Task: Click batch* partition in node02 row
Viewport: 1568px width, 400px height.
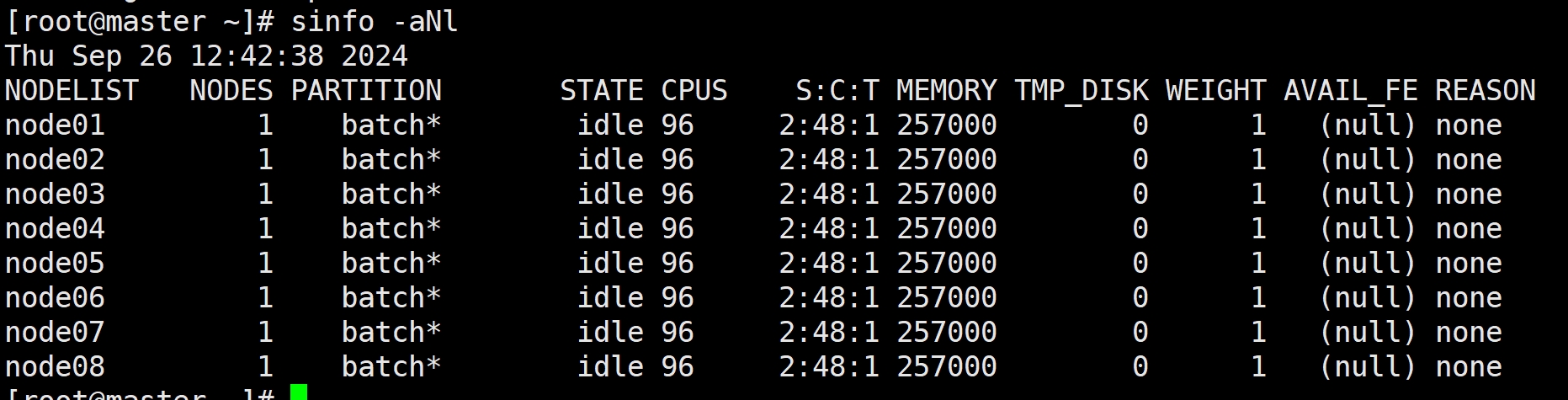Action: [391, 159]
